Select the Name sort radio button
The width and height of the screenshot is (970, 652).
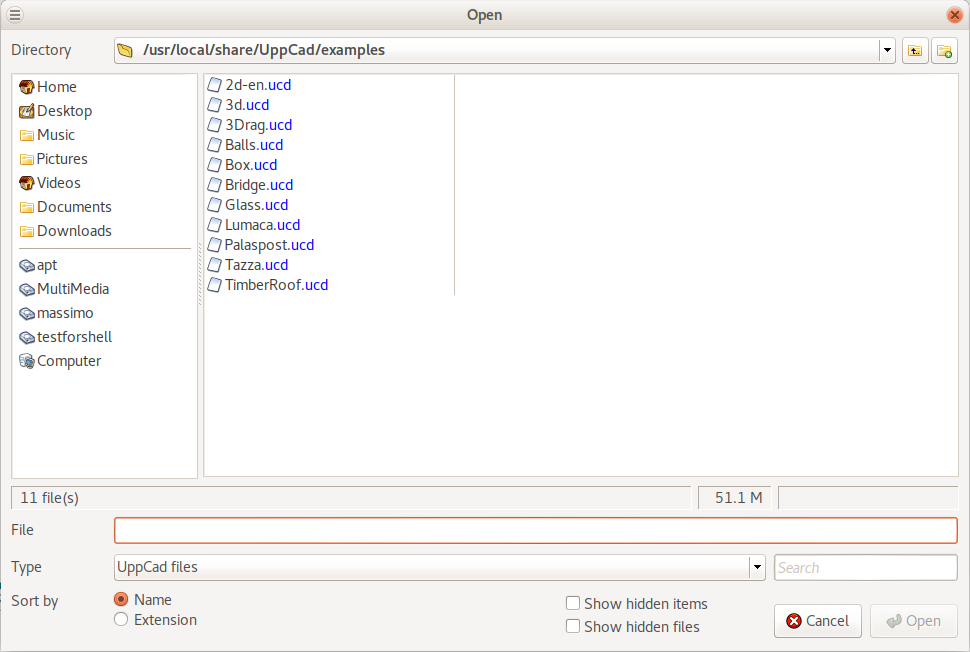point(121,600)
